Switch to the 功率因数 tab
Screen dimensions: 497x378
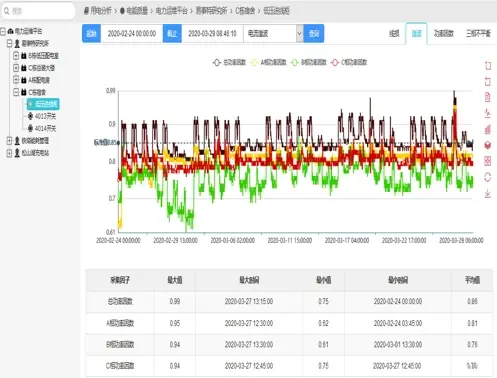(444, 33)
